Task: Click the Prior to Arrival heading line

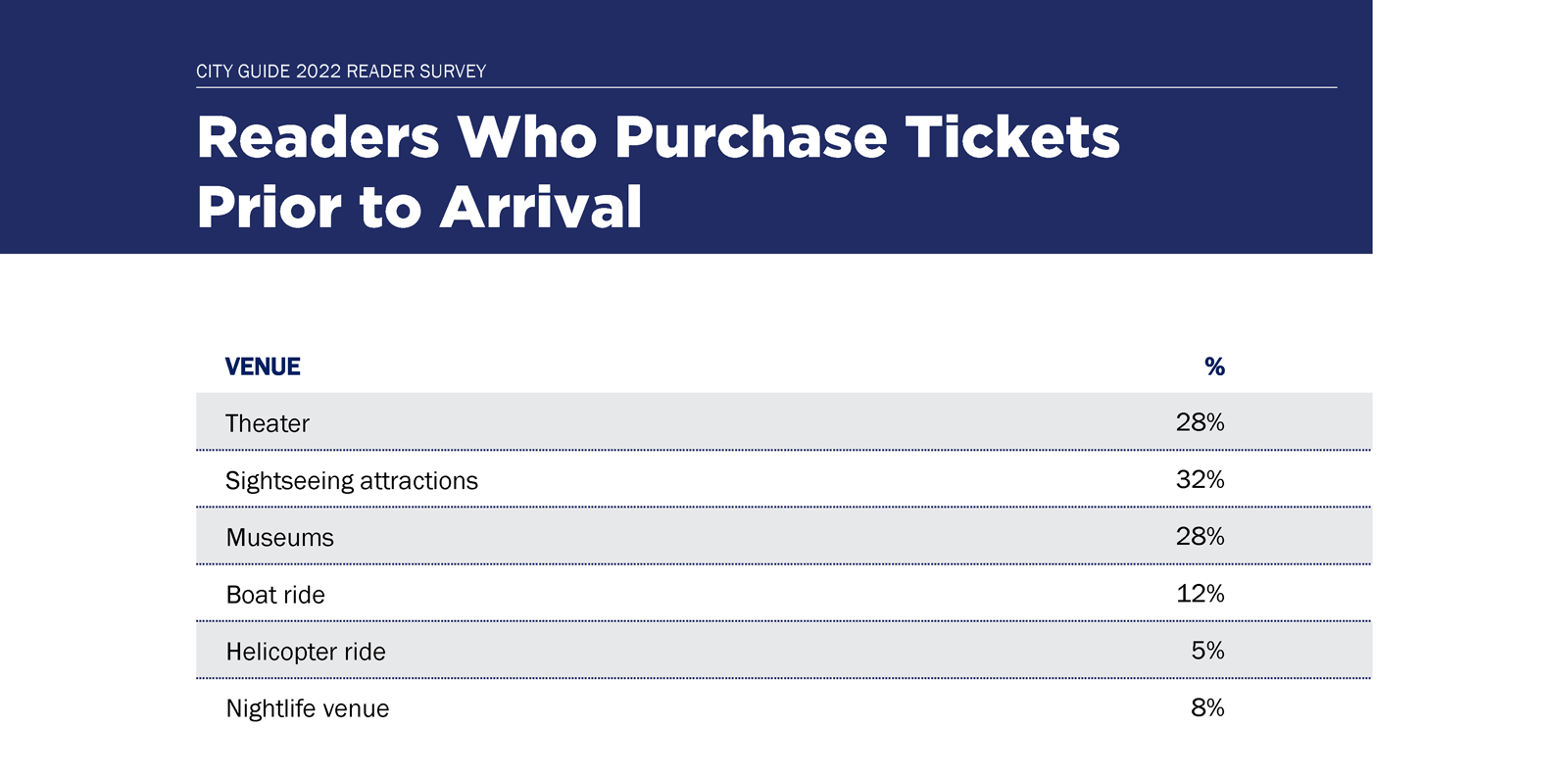Action: click(x=419, y=207)
